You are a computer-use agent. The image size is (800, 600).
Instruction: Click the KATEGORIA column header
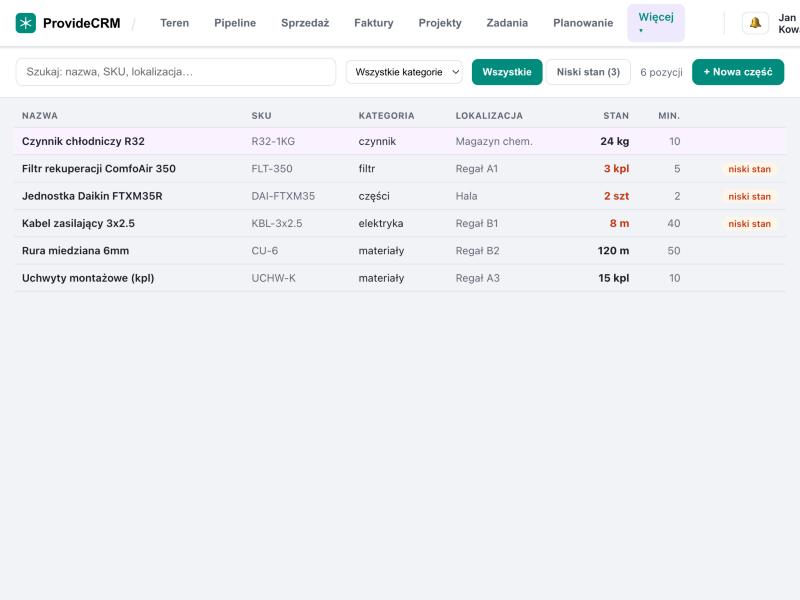coord(386,116)
